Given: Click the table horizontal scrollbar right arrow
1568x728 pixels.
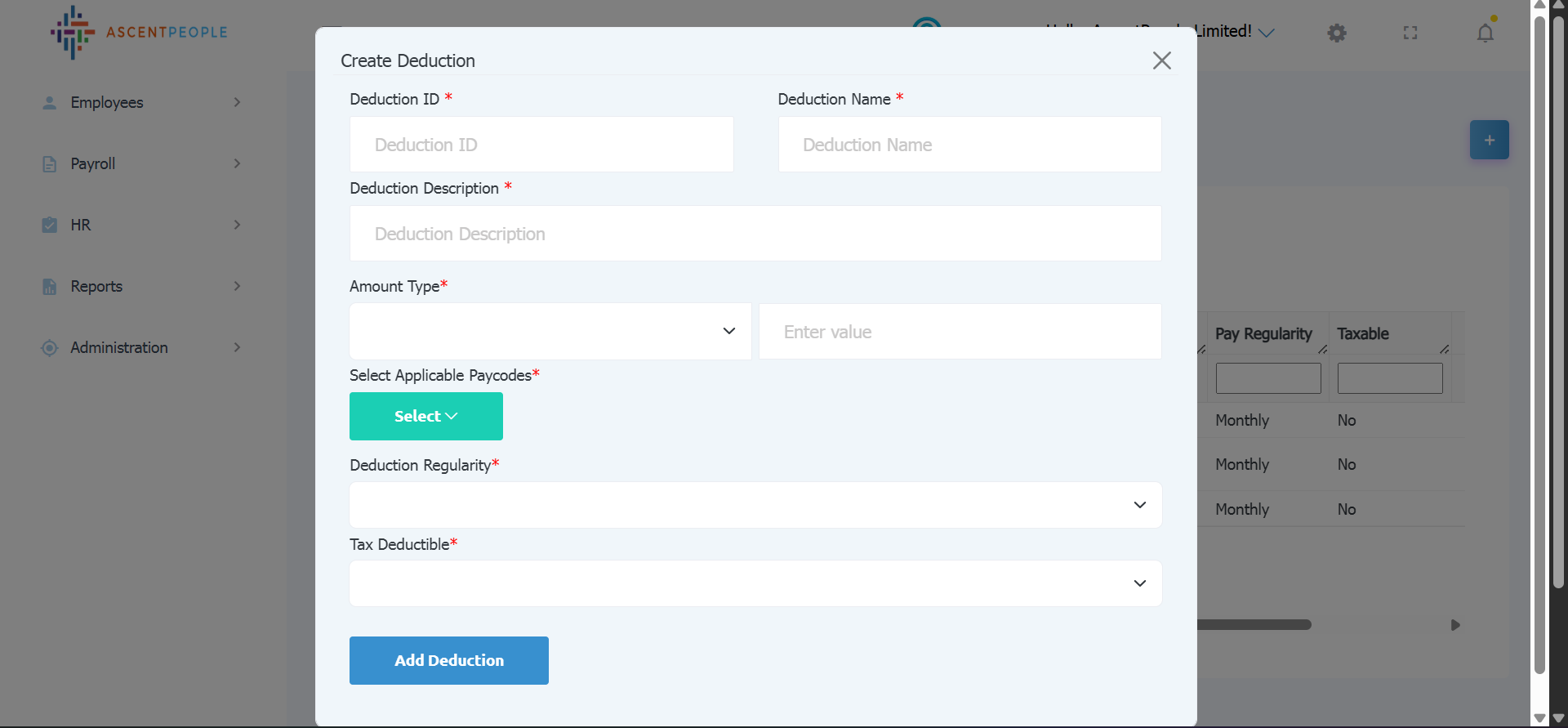Looking at the screenshot, I should [1454, 625].
